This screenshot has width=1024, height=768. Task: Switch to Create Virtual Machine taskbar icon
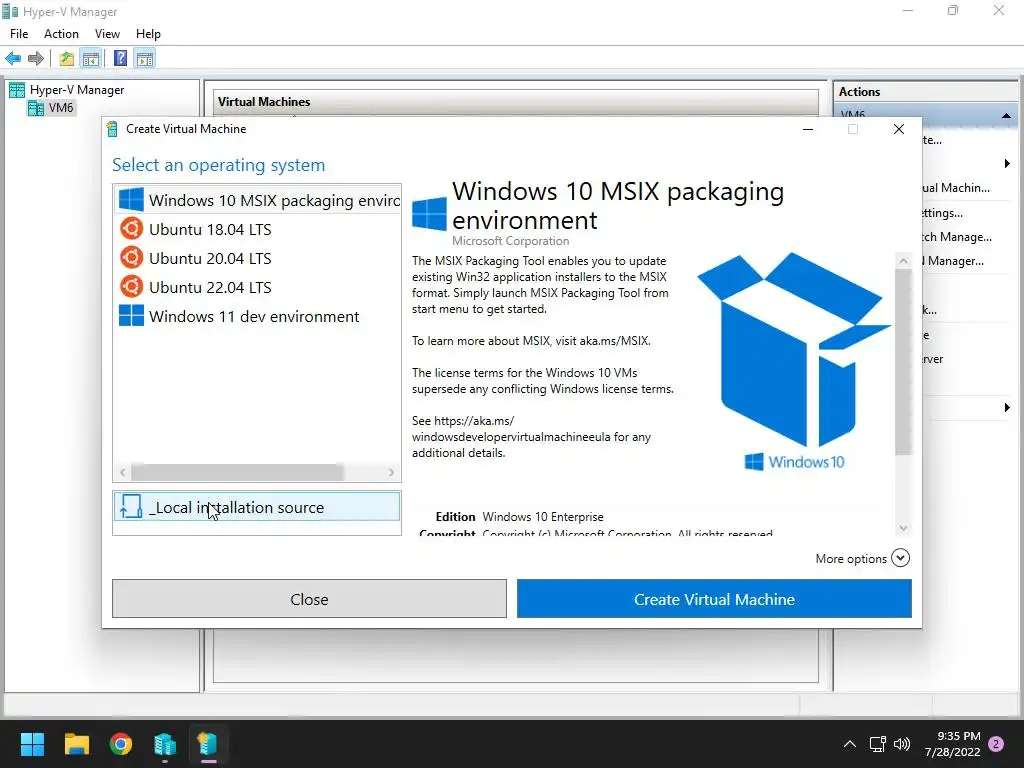click(208, 744)
